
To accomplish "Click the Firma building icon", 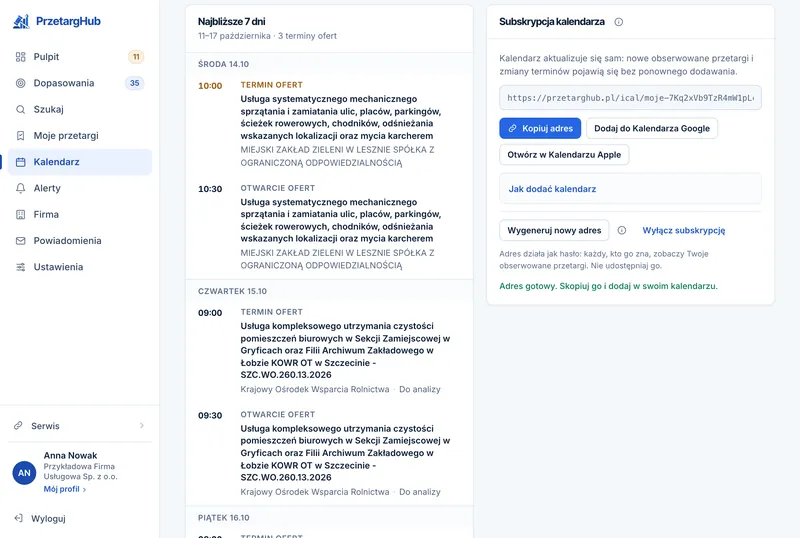I will [20, 214].
